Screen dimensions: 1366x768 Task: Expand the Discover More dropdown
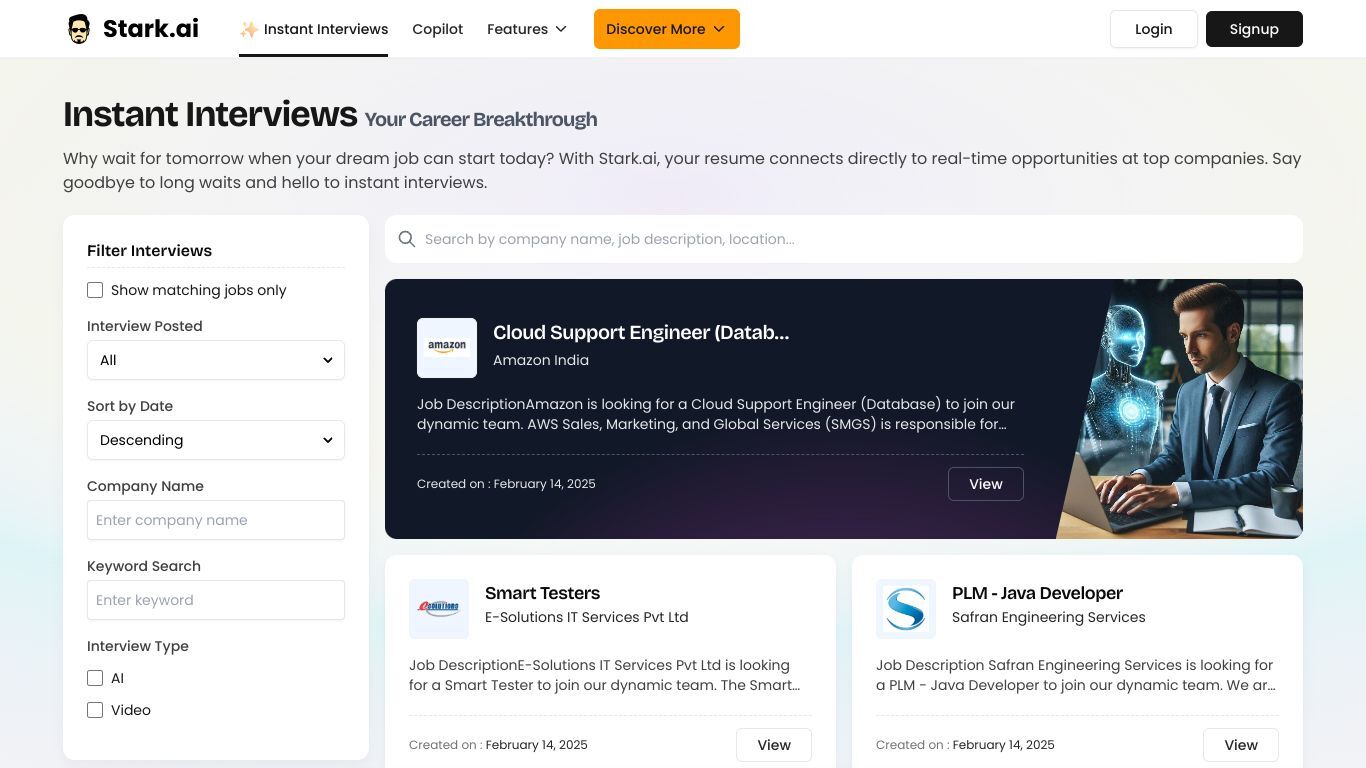[667, 29]
